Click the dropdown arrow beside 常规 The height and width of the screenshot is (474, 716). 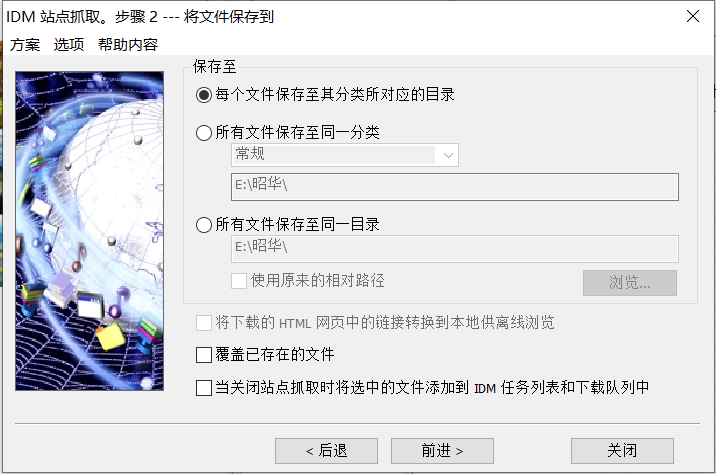448,155
